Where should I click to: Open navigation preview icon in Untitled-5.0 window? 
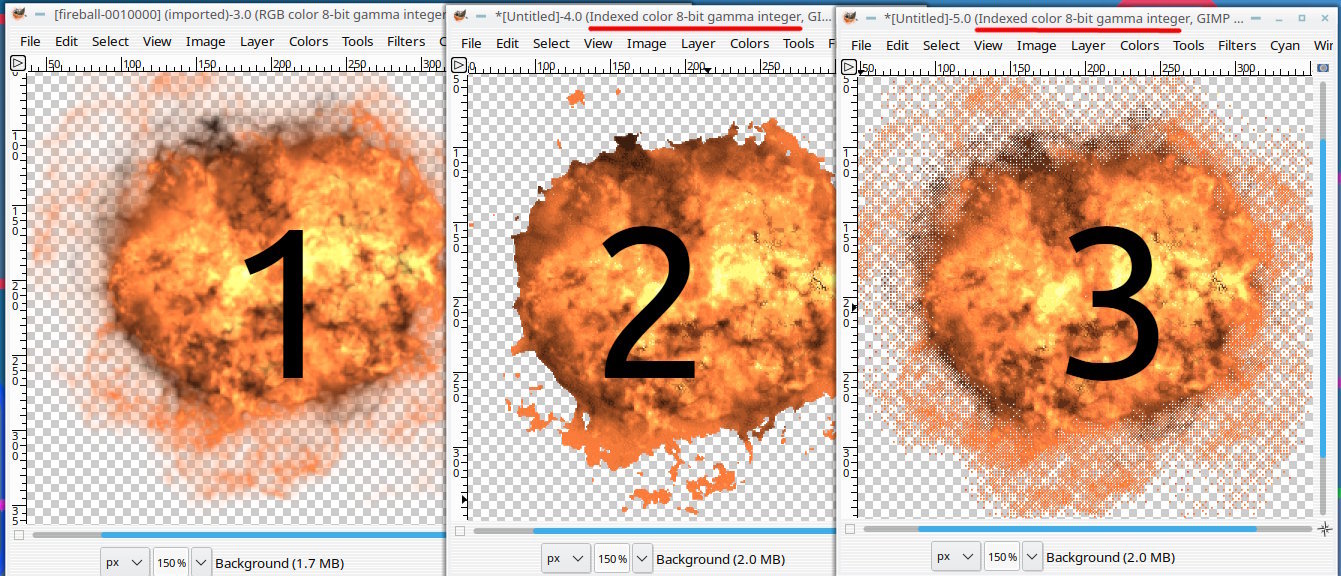(x=1325, y=529)
